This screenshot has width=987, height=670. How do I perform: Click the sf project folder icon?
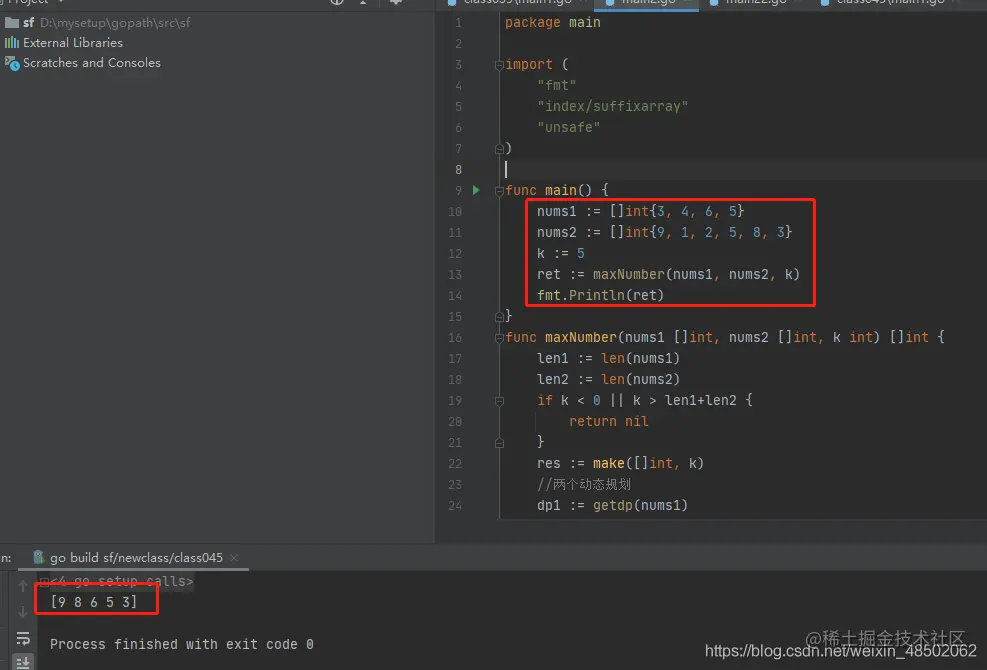coord(11,23)
